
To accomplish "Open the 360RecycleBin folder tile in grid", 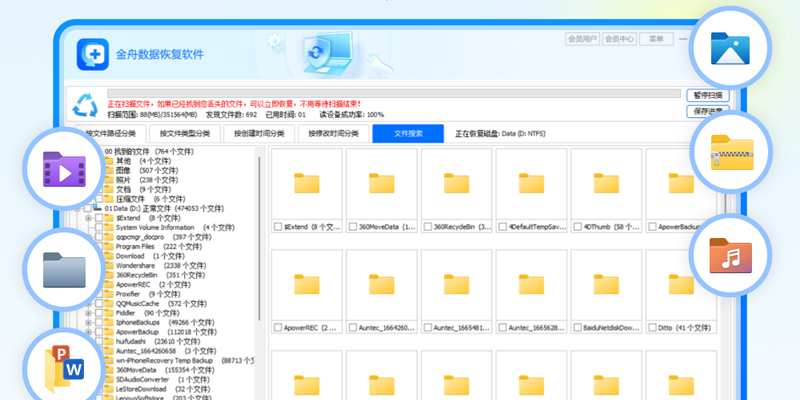I will [x=457, y=190].
